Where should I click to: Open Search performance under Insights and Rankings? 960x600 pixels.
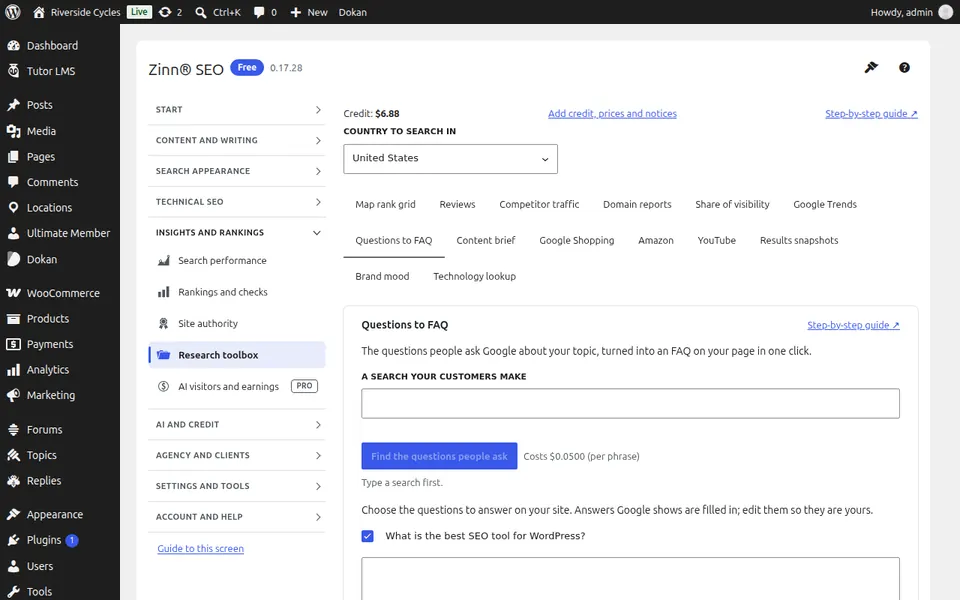(237, 261)
